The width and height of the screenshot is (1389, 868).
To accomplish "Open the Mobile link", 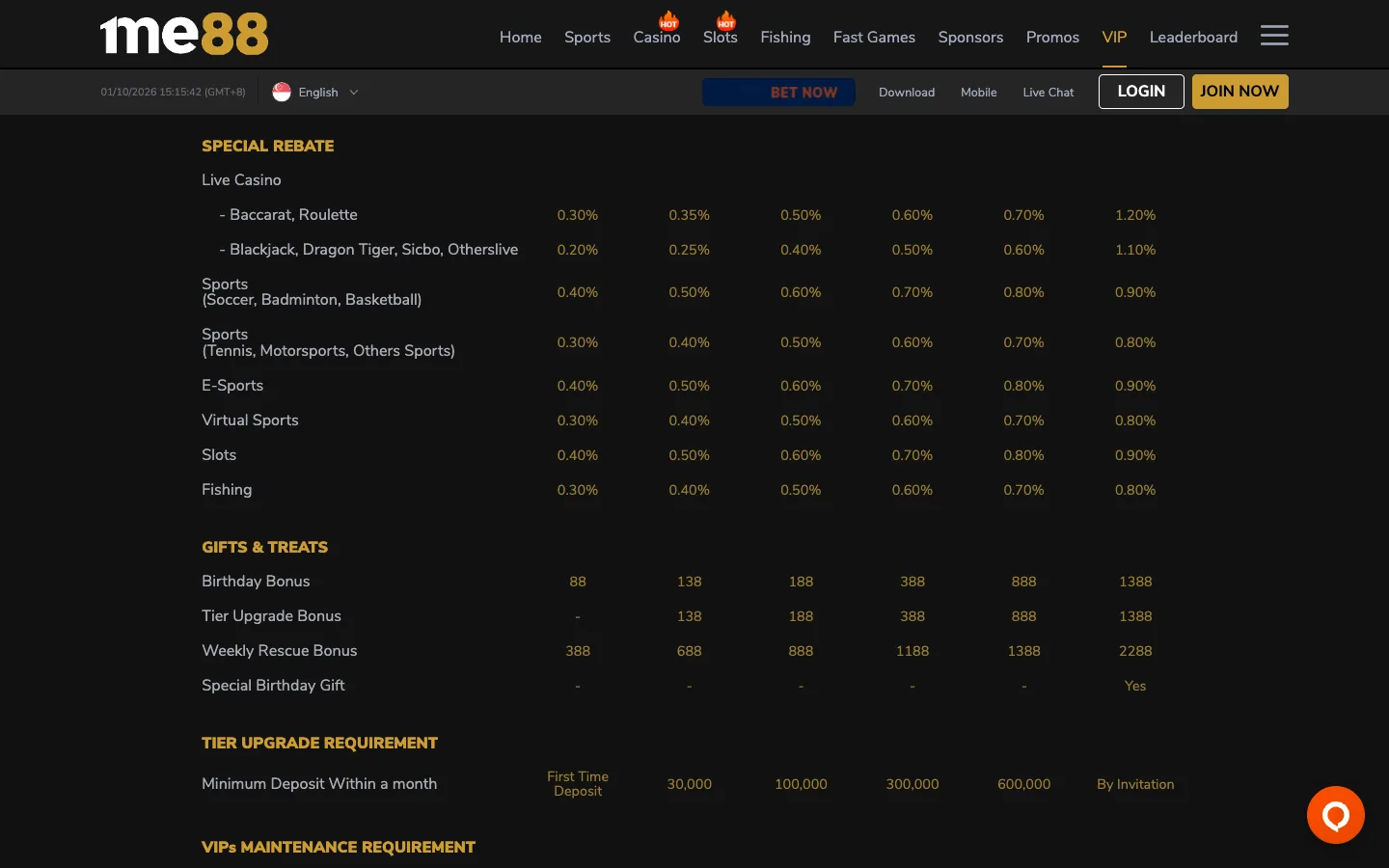I will click(979, 93).
